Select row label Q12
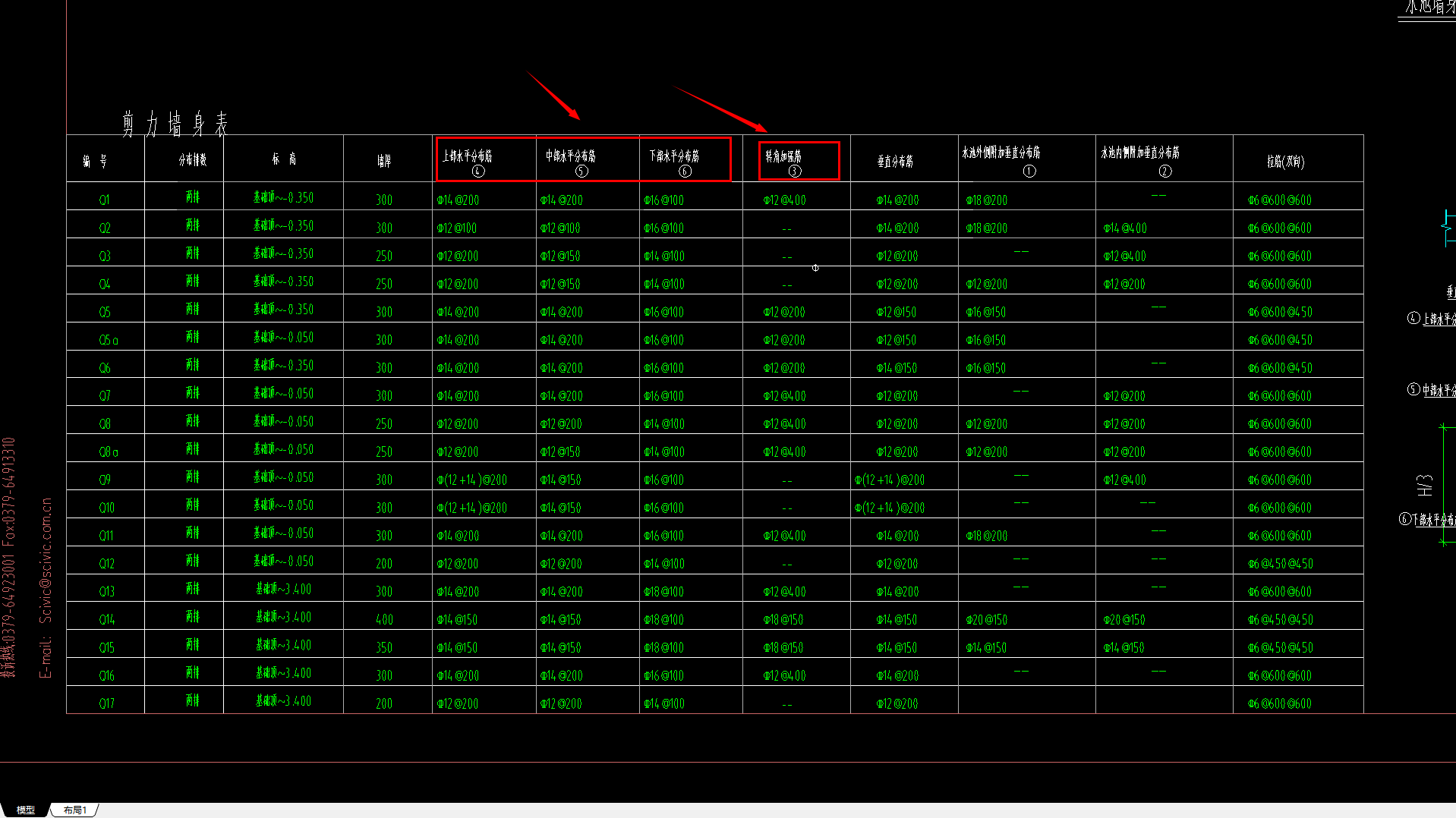This screenshot has height=818, width=1456. pyautogui.click(x=106, y=564)
